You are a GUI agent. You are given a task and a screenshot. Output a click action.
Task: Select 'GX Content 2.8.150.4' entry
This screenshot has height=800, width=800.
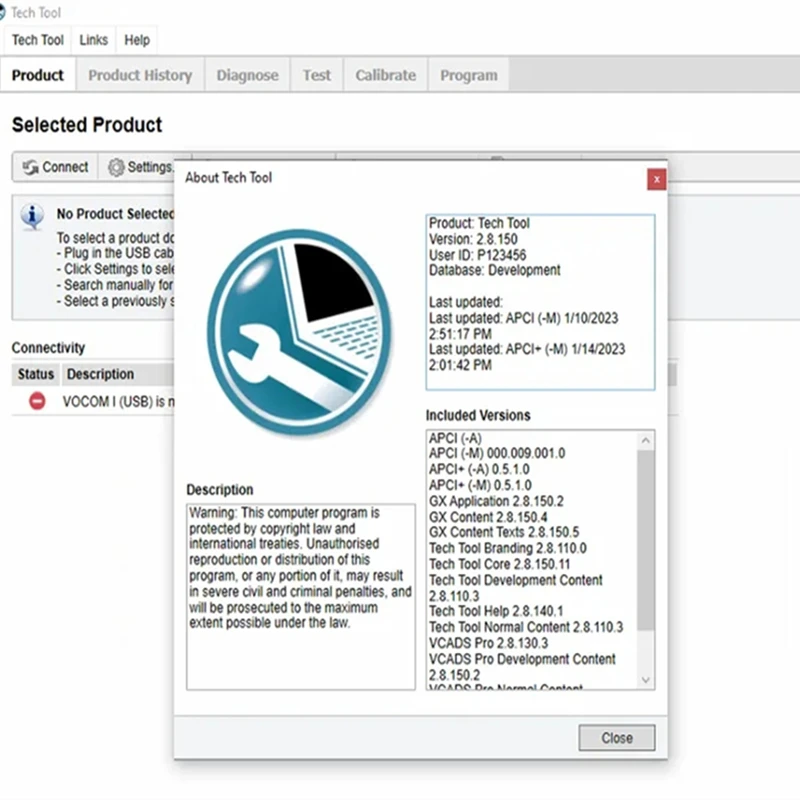pos(488,517)
